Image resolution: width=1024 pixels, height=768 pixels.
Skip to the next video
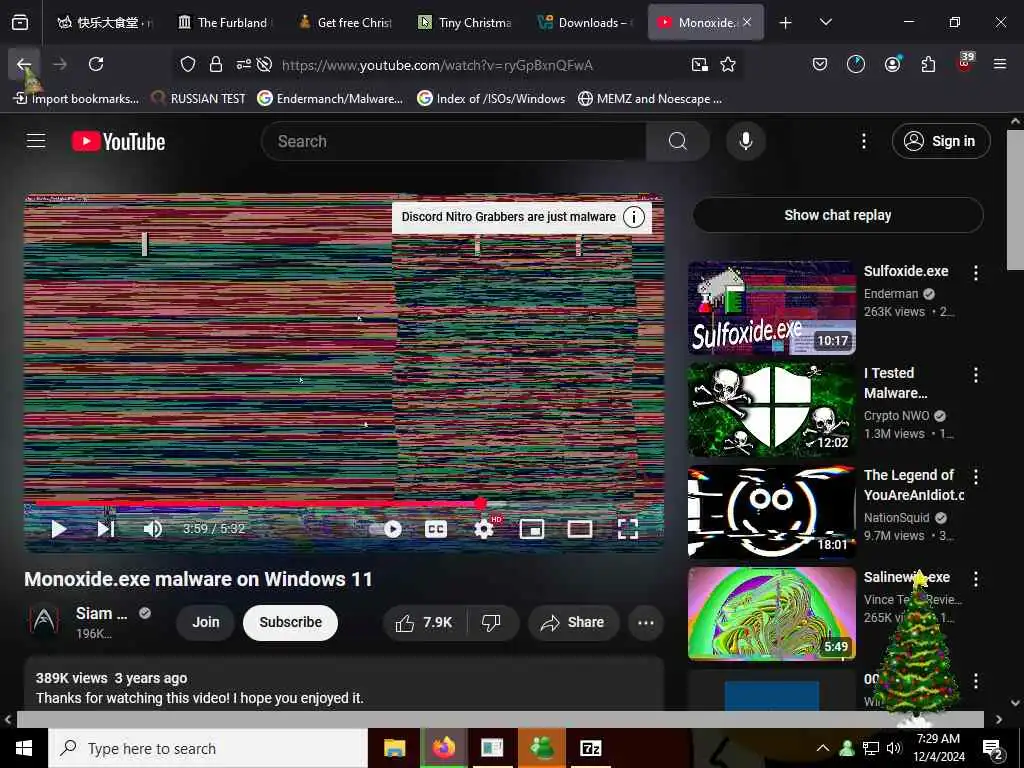click(x=106, y=529)
